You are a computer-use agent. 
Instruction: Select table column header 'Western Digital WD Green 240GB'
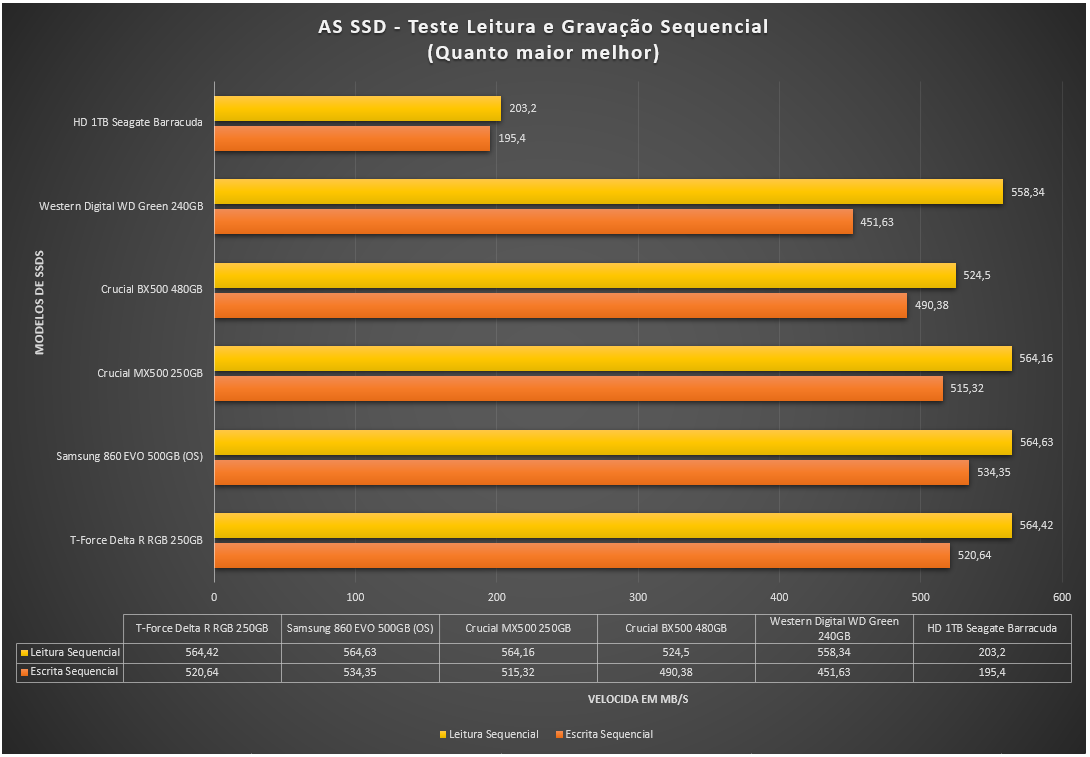(834, 628)
